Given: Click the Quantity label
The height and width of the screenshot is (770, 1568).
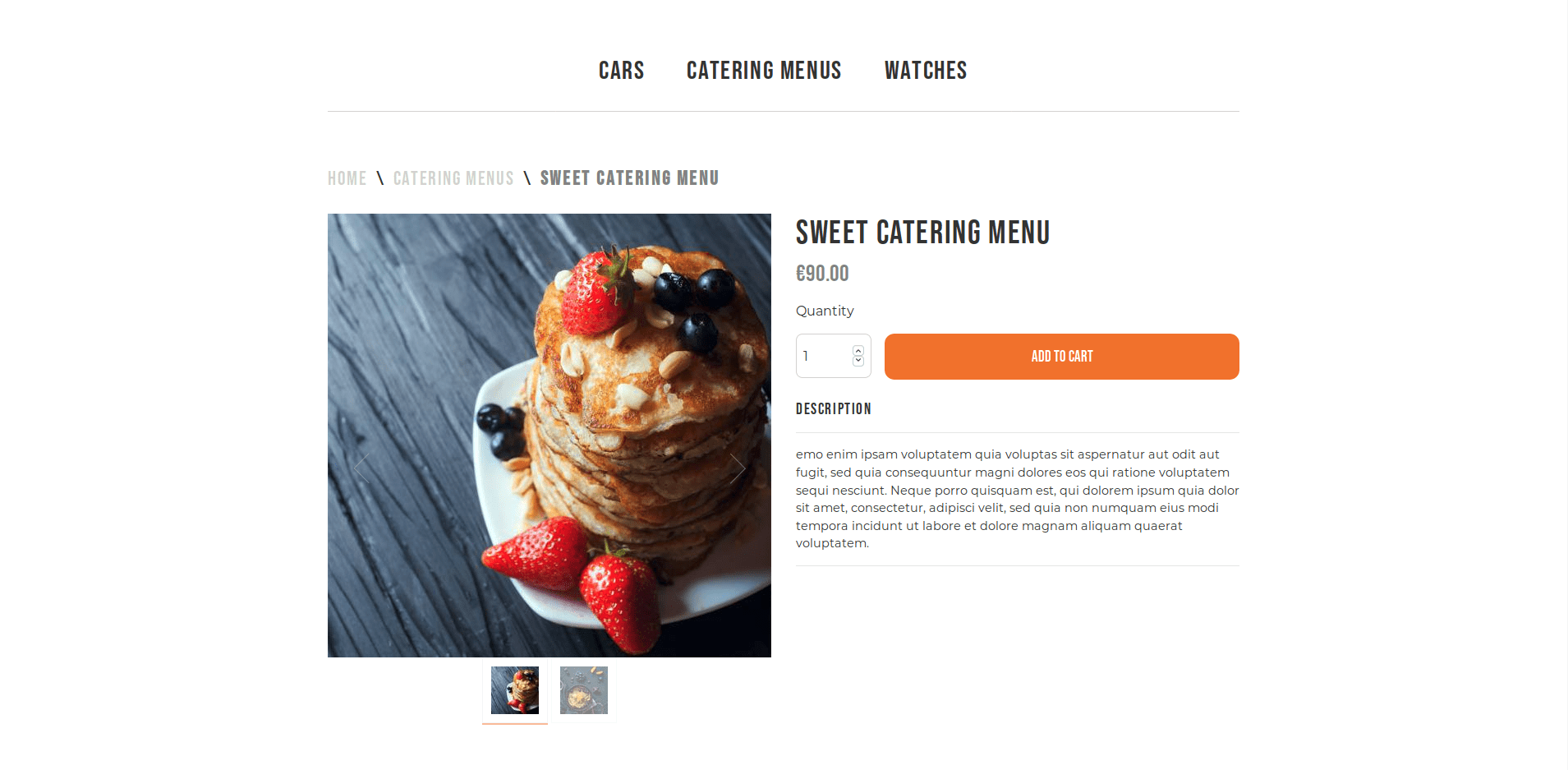Looking at the screenshot, I should (825, 311).
